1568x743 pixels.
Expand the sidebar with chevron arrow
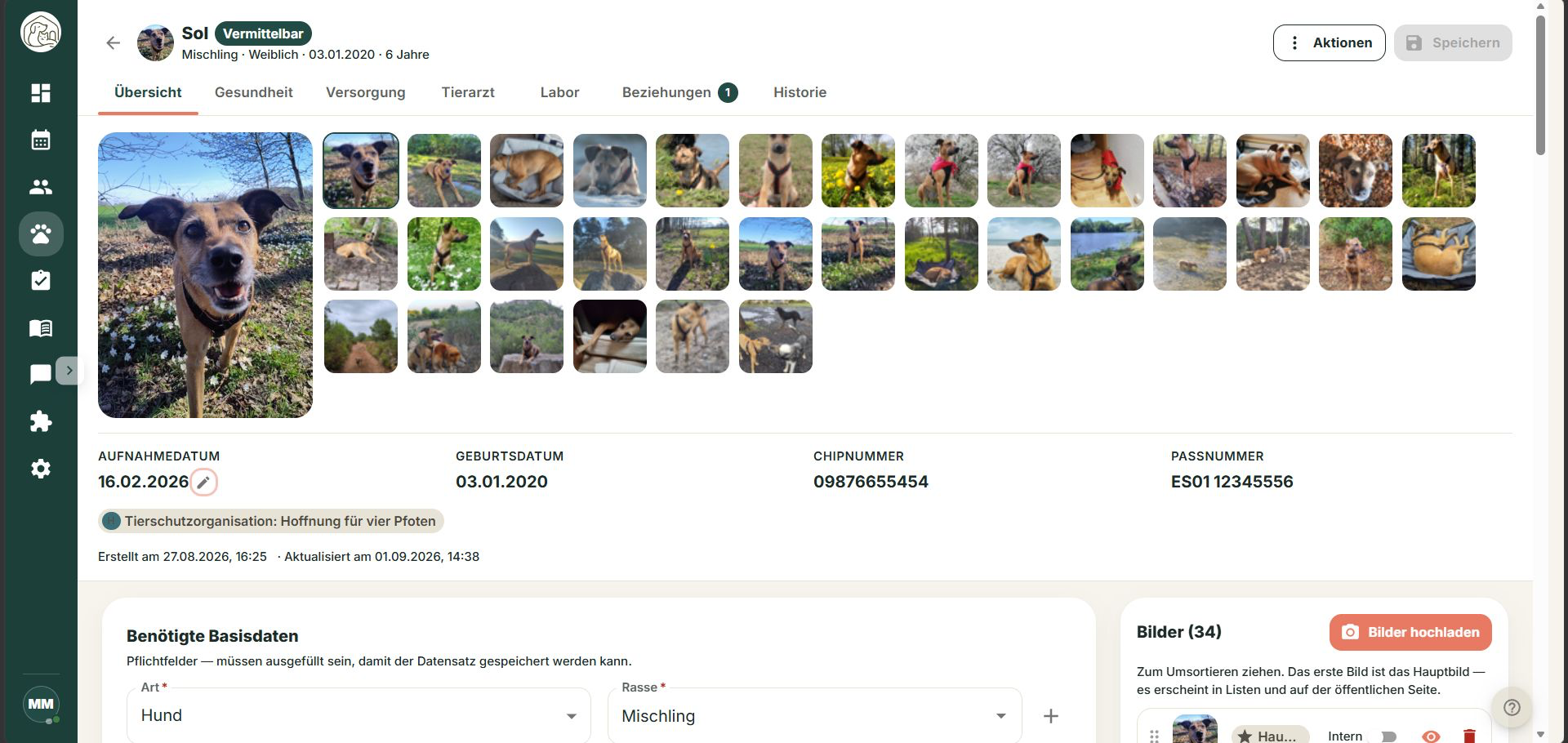pyautogui.click(x=69, y=371)
